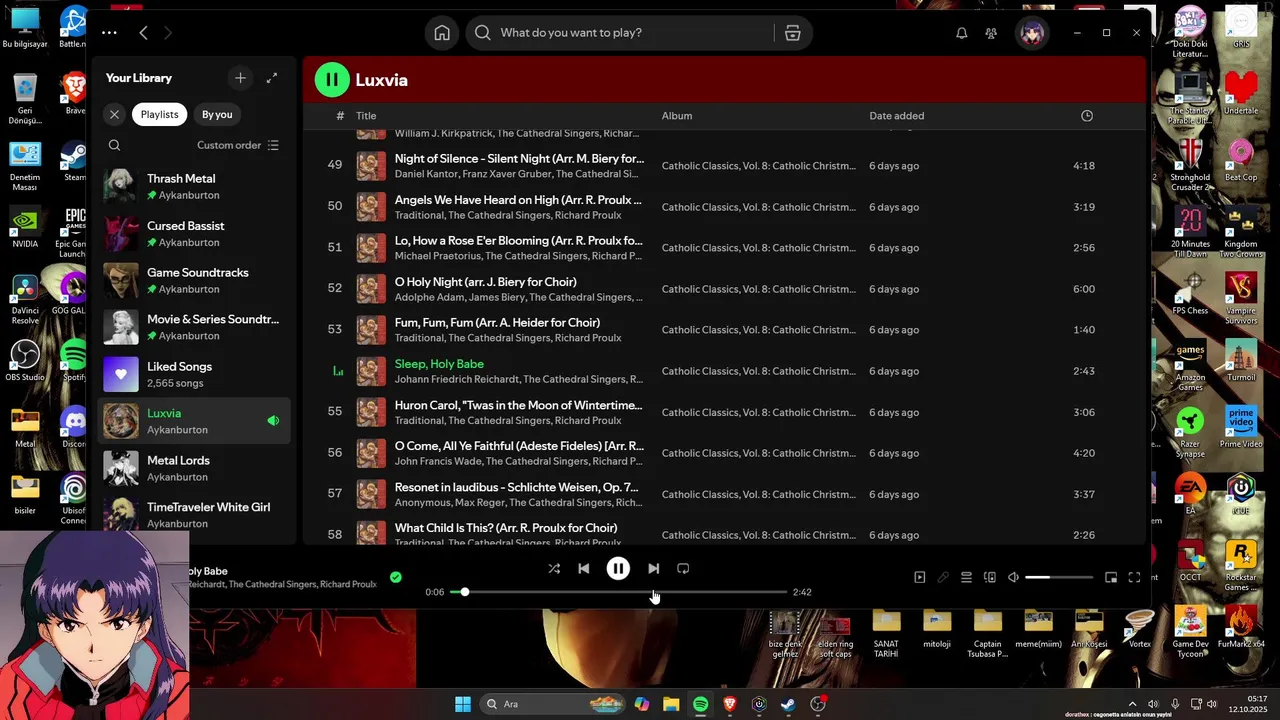Open the Liked Songs collection

(x=194, y=374)
